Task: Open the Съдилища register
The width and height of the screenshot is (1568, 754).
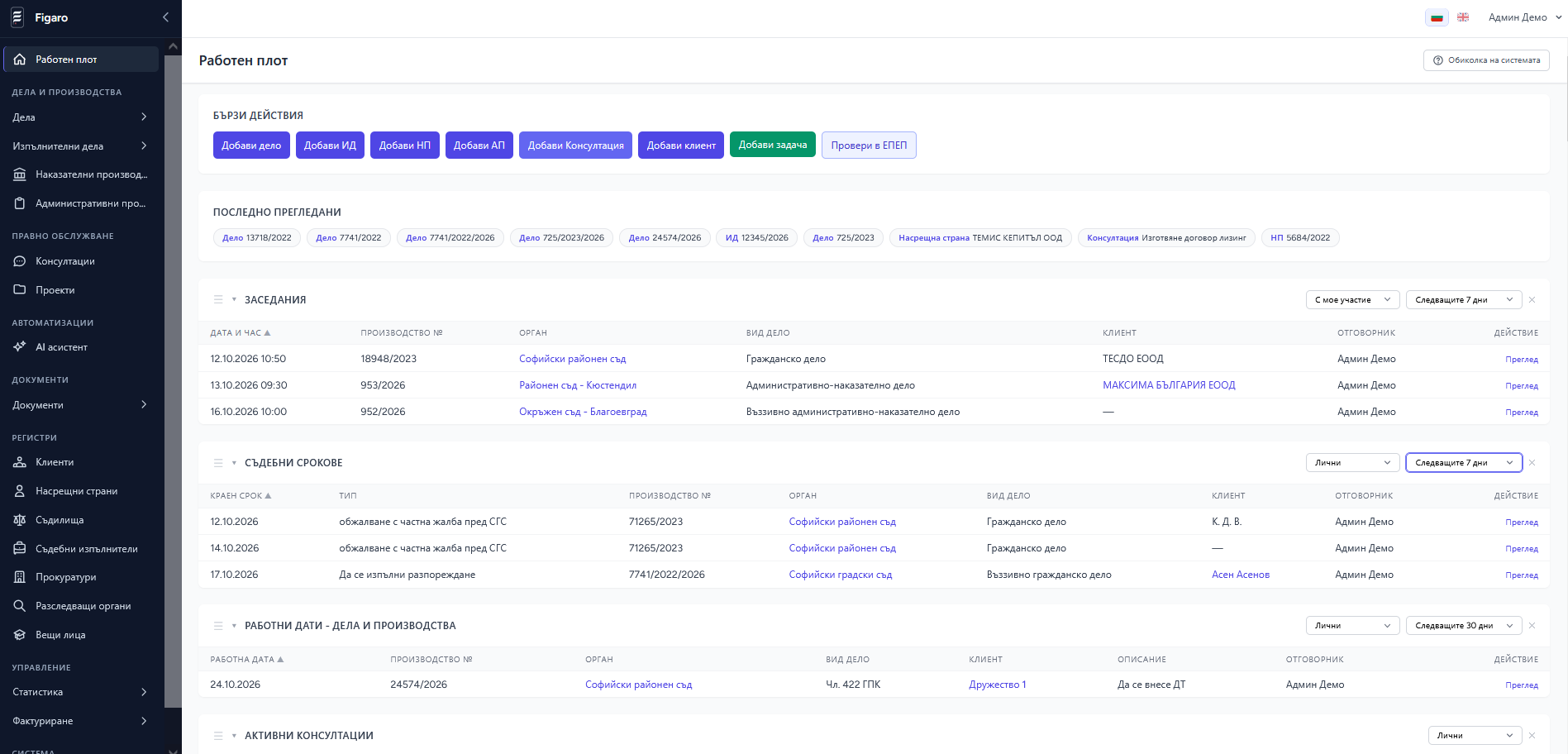Action: [81, 520]
